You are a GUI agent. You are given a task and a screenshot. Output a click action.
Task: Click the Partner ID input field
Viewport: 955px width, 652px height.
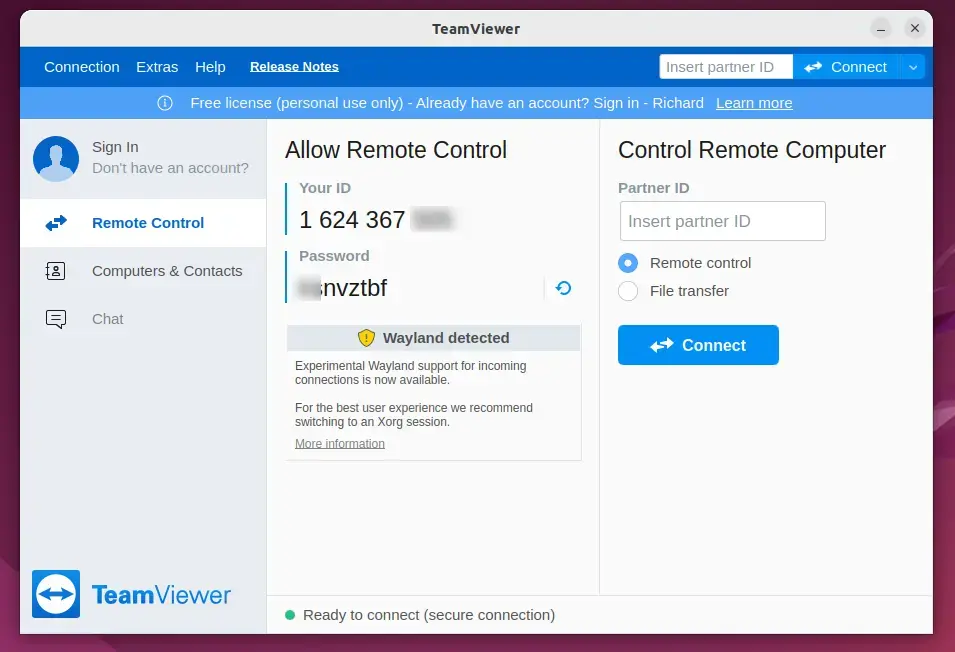click(x=722, y=221)
